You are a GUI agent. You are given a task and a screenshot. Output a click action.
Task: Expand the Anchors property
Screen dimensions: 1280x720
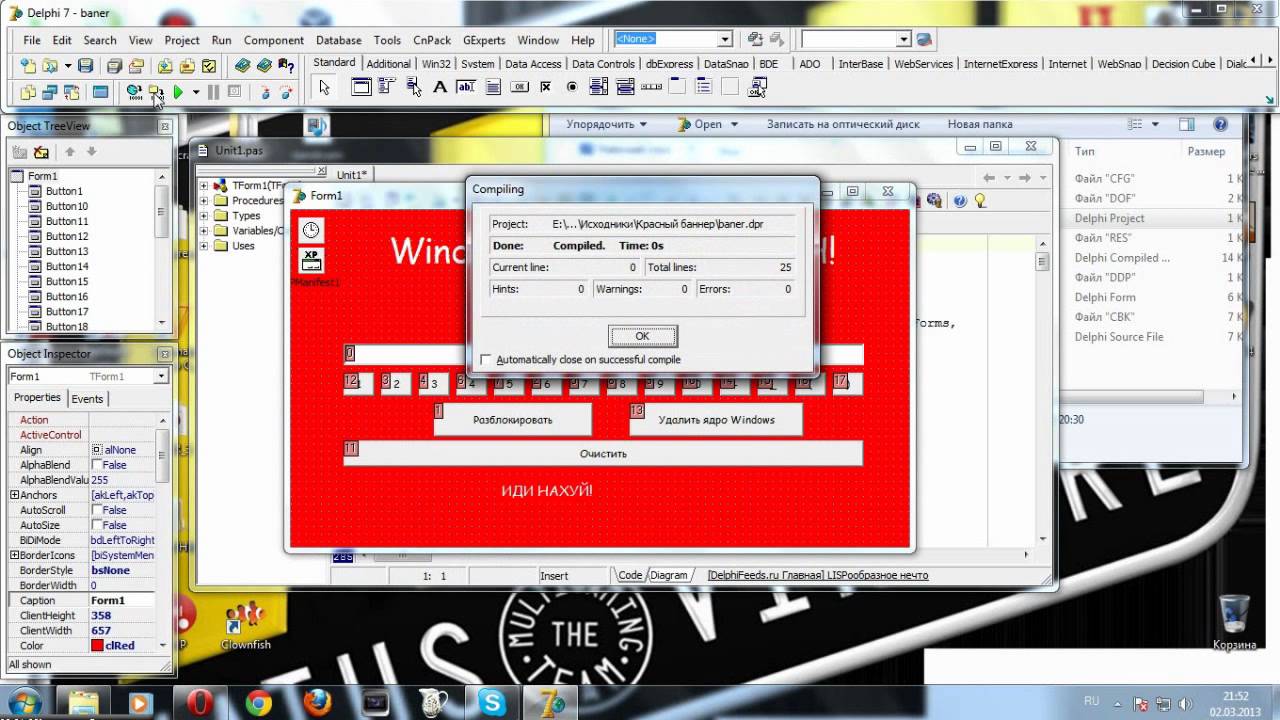coord(14,495)
